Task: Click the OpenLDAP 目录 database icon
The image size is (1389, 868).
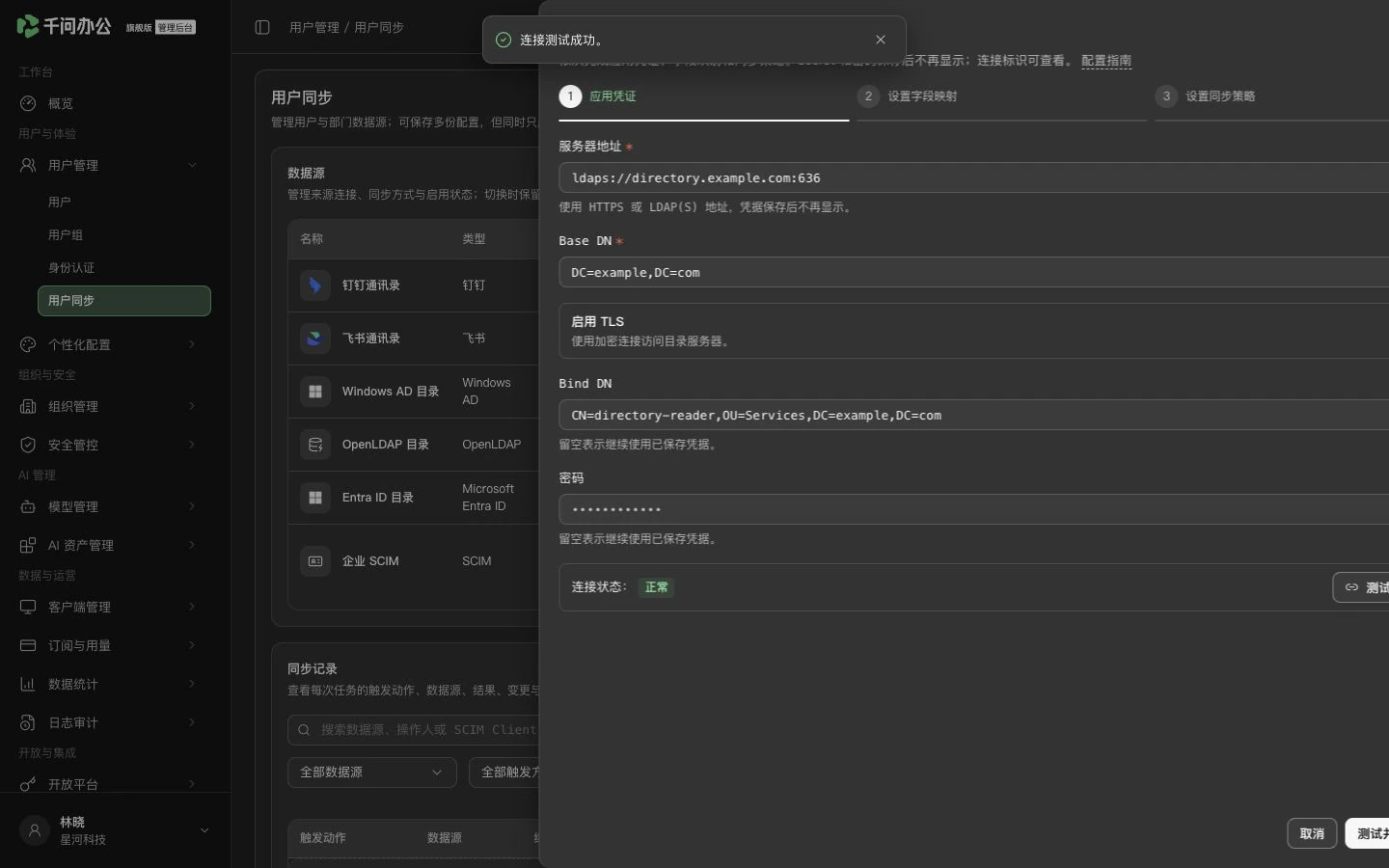Action: click(315, 445)
